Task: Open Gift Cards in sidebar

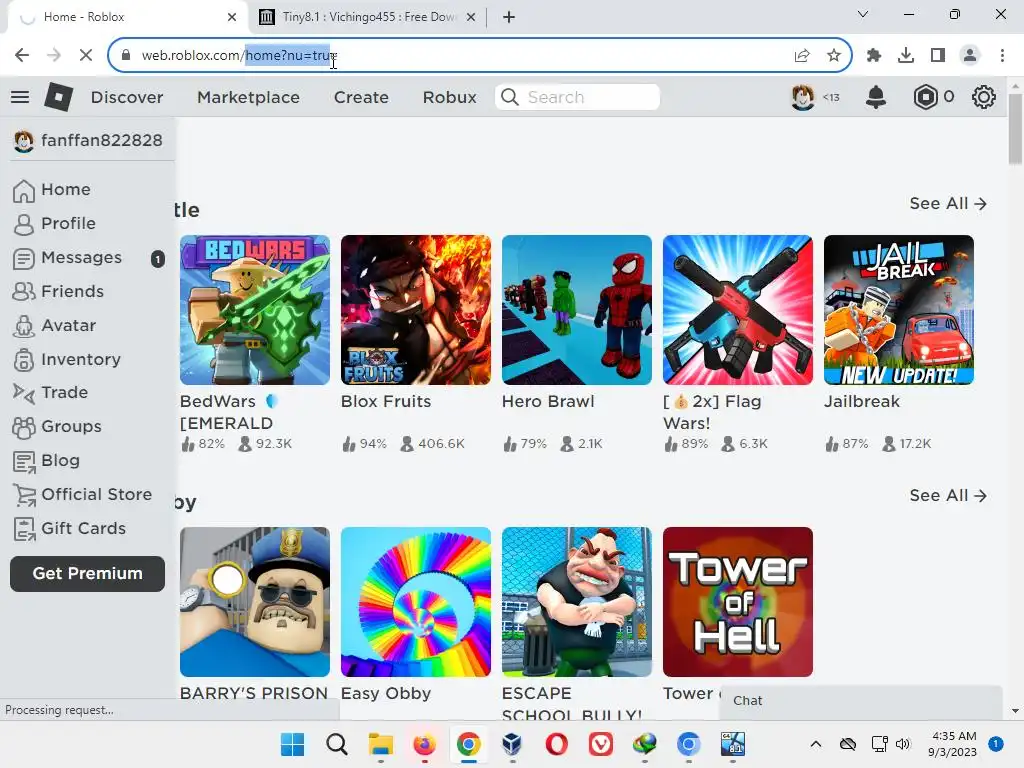Action: pos(70,528)
